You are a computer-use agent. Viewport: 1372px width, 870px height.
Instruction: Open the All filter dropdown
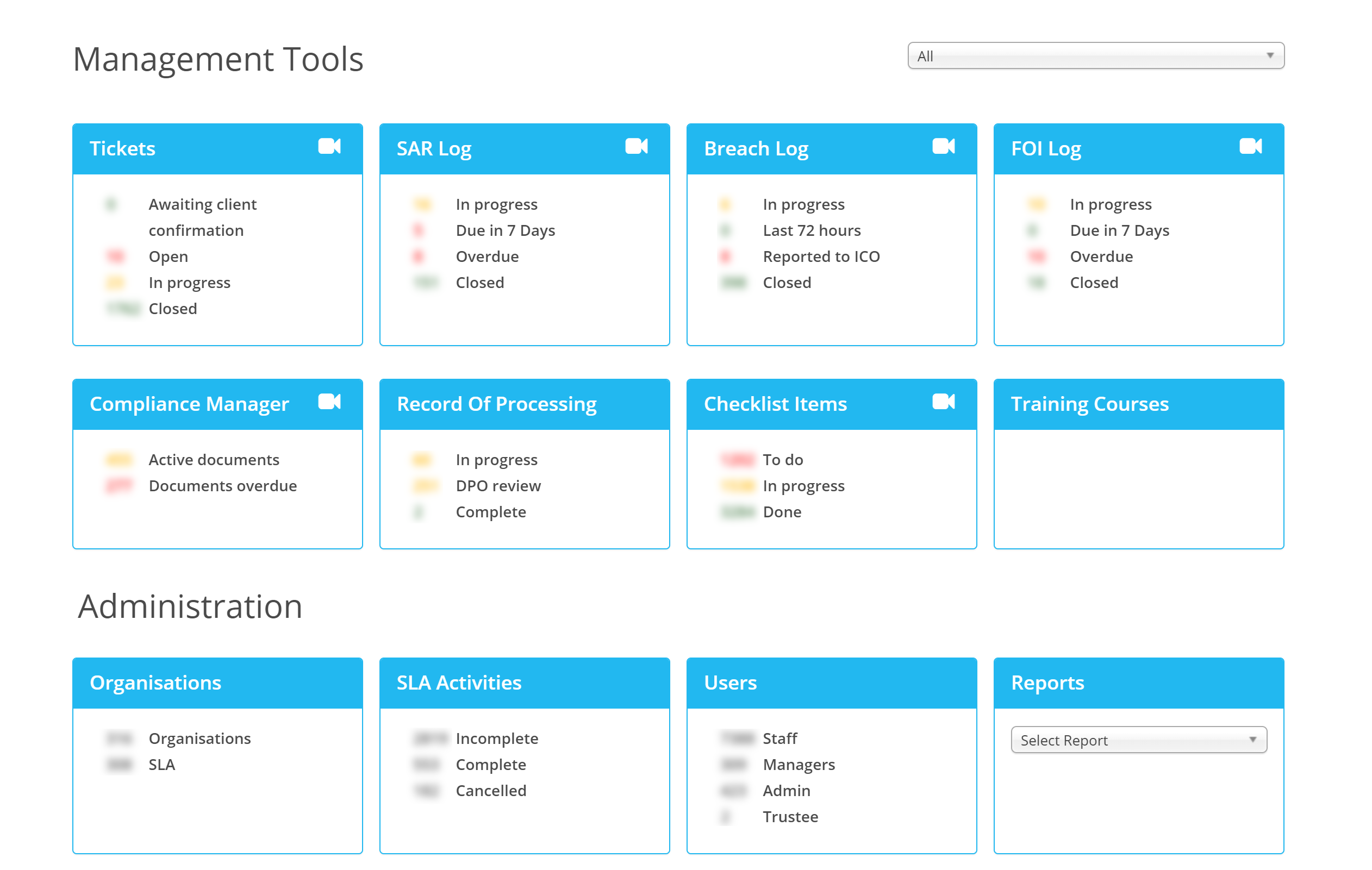click(x=1083, y=56)
